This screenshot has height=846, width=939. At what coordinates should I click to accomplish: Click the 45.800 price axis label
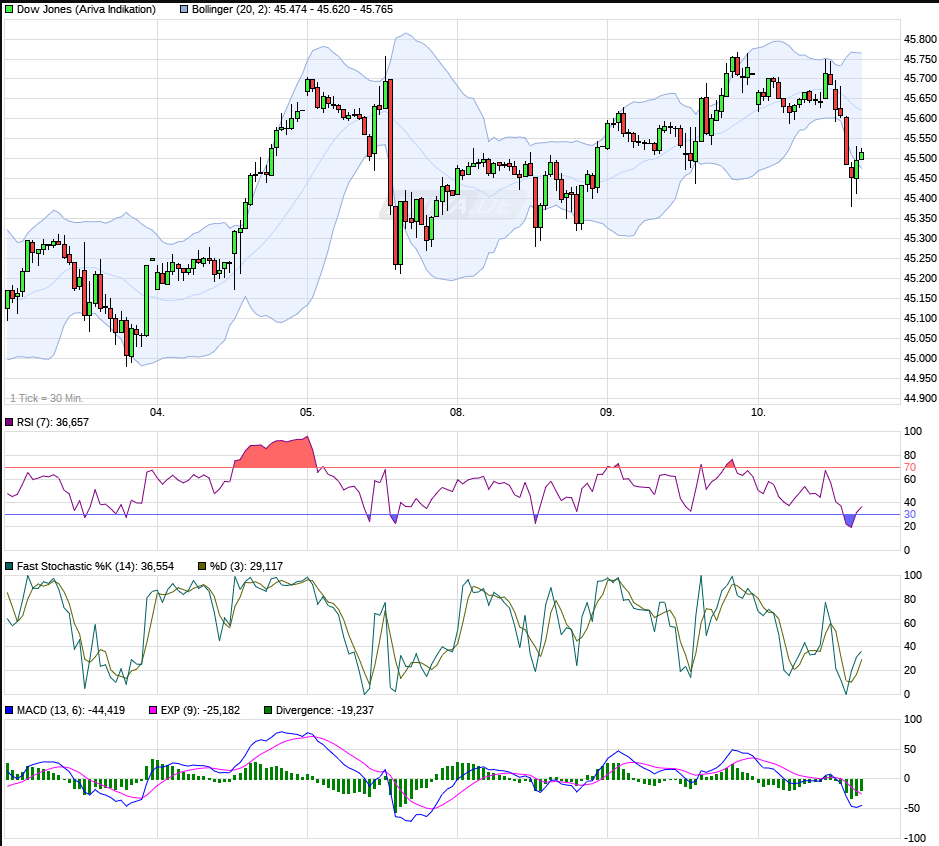pos(919,39)
